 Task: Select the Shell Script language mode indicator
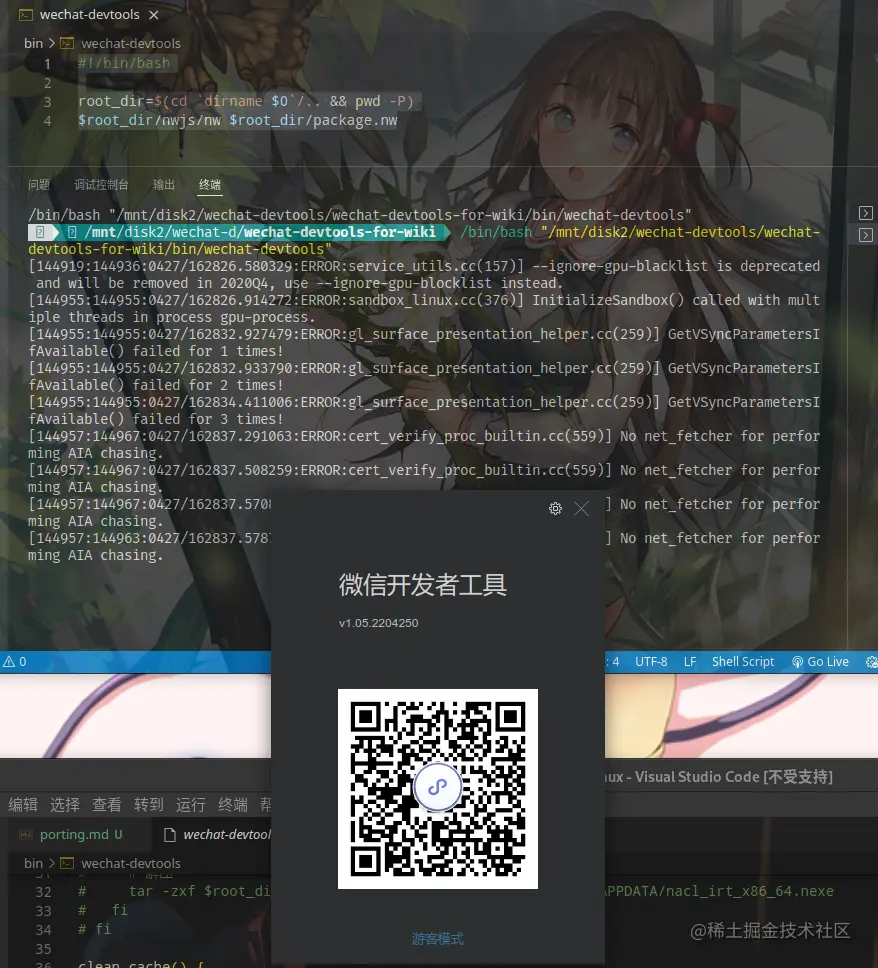[742, 661]
